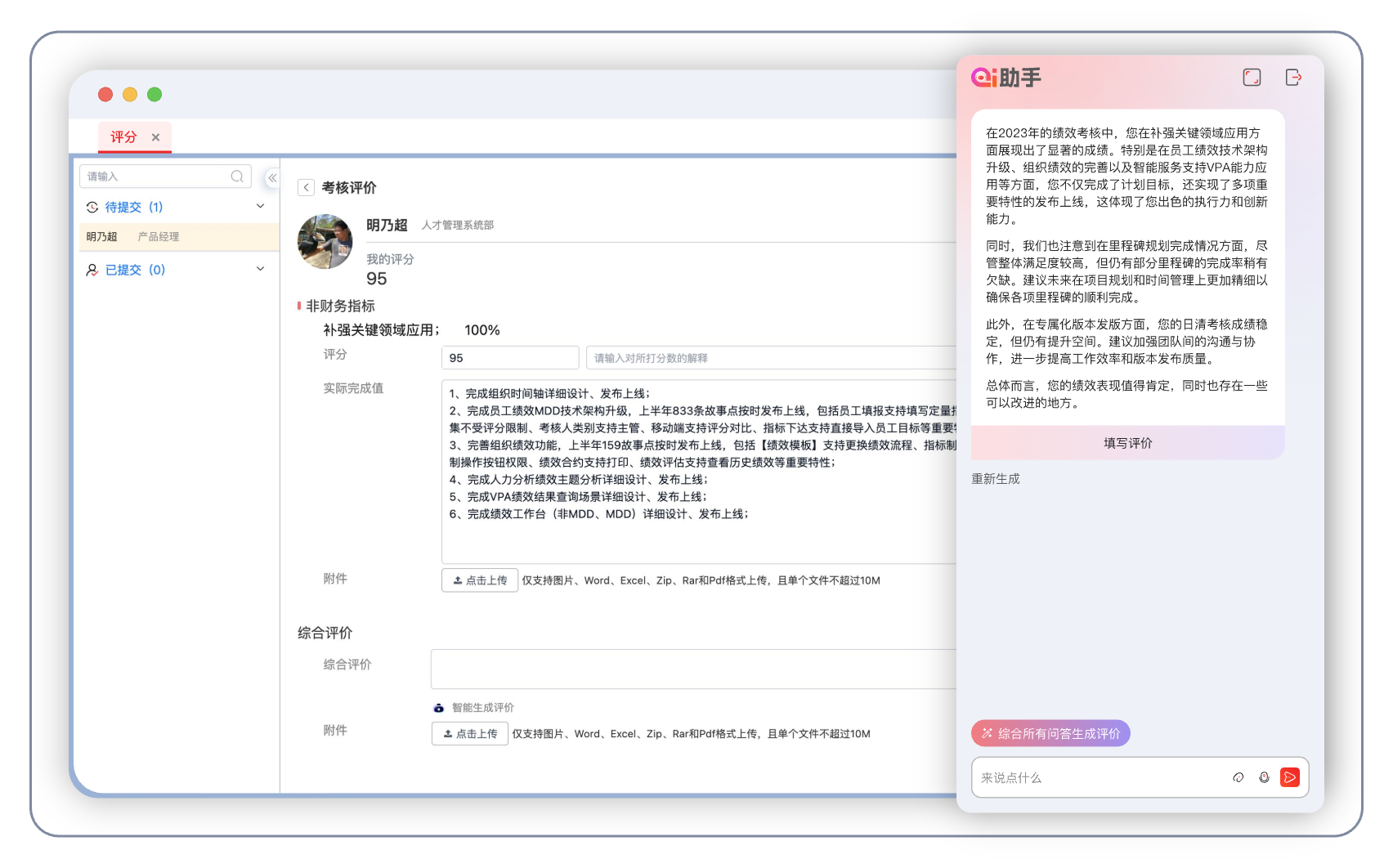
Task: Click the send message icon in AI assistant
Action: tap(1289, 777)
